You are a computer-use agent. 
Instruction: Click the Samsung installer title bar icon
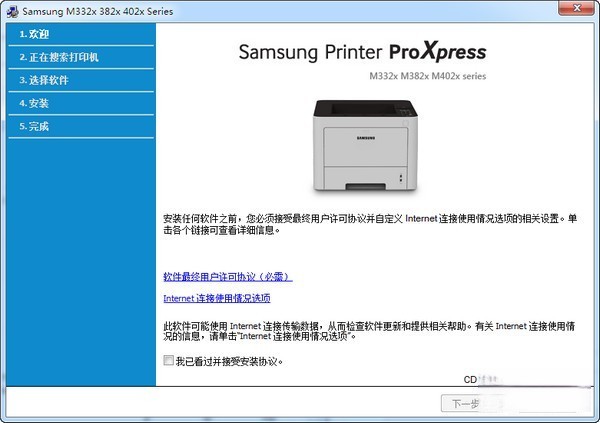click(12, 11)
